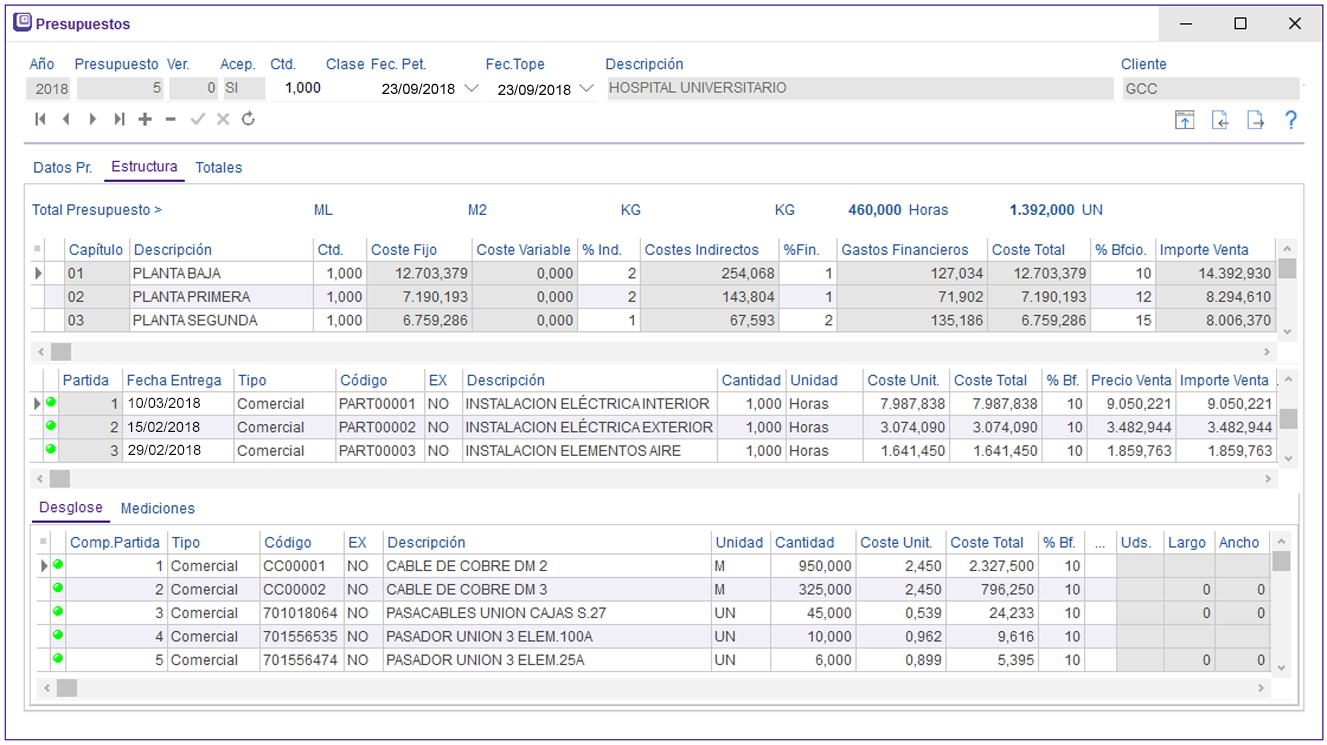Open help with the question mark icon
1327x745 pixels.
coord(1291,120)
